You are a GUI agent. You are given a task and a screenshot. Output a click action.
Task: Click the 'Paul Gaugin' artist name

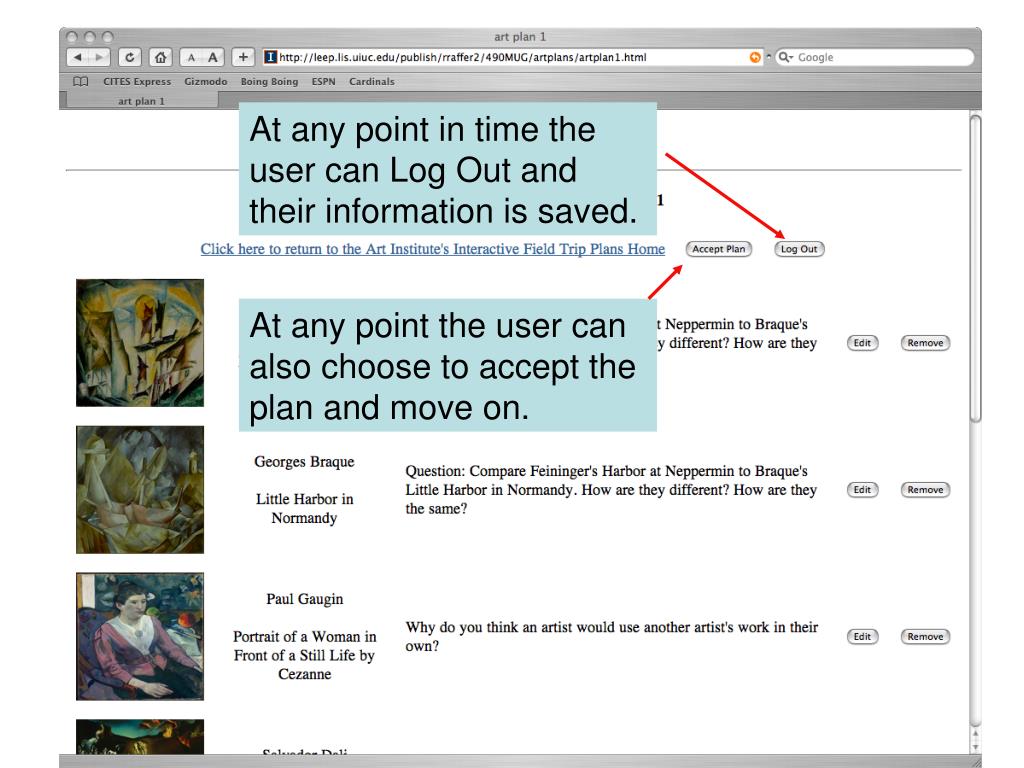tap(304, 599)
